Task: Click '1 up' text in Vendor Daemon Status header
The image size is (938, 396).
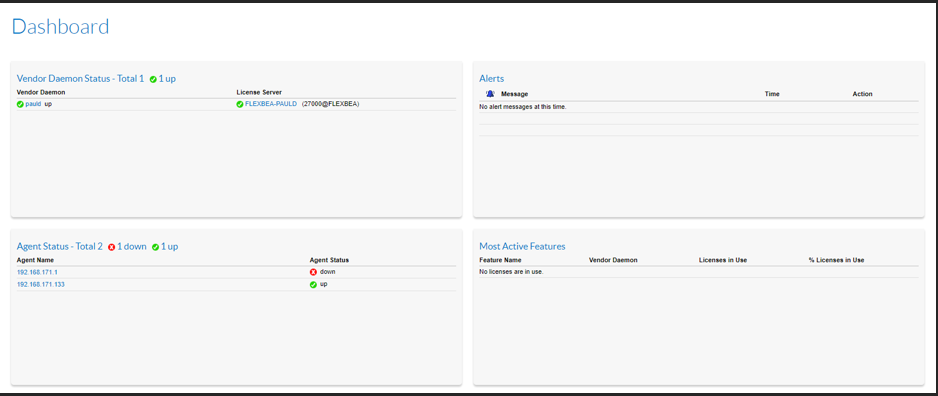Action: [167, 78]
